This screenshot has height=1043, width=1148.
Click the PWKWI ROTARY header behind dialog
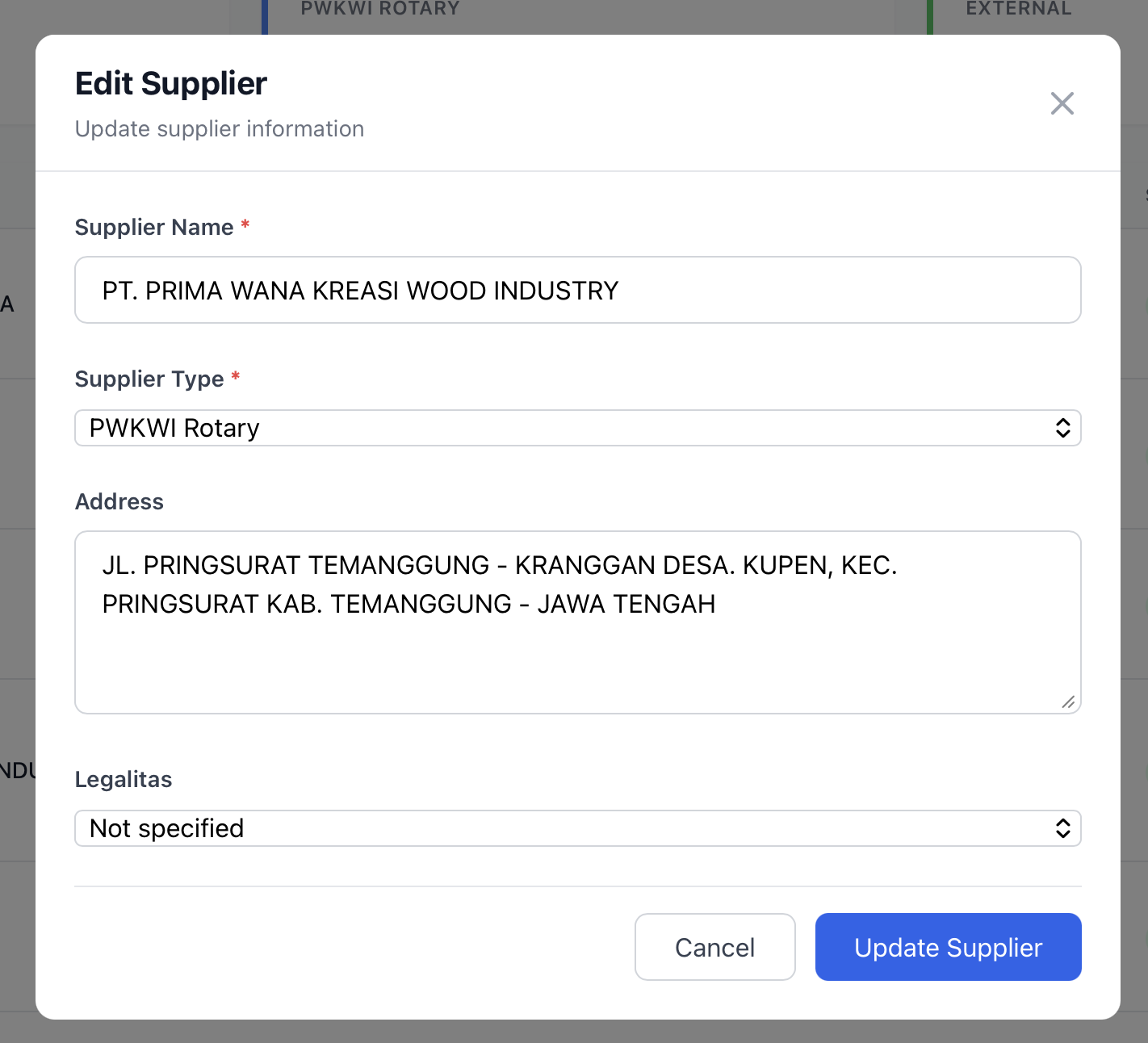pyautogui.click(x=379, y=10)
